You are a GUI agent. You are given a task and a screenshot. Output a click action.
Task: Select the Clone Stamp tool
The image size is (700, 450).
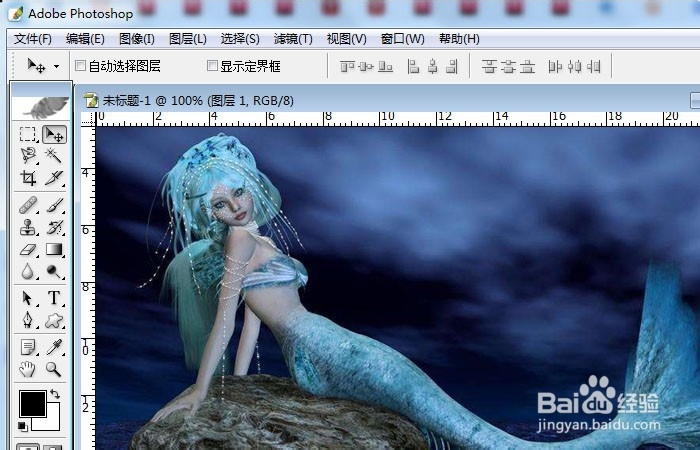coord(28,228)
